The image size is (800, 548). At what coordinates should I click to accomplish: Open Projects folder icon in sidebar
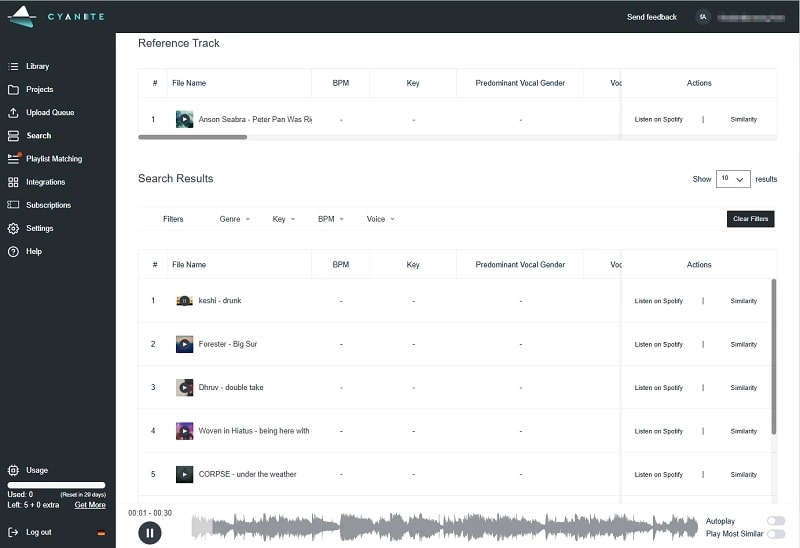coord(13,89)
